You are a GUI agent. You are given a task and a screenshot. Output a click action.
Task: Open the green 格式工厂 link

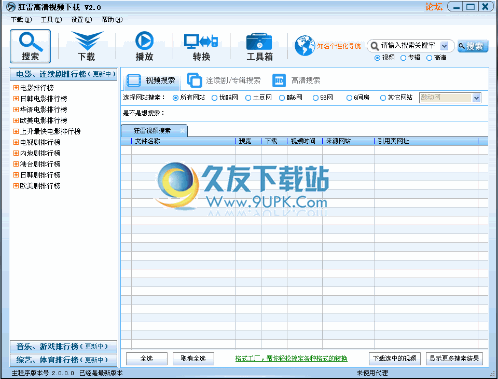click(291, 358)
